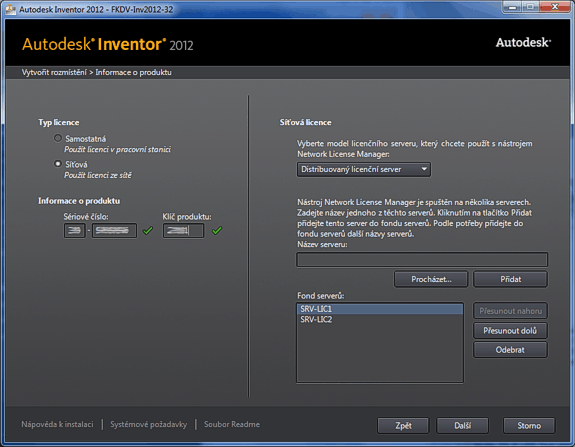Open the Distribuovaný licenční server dropdown
The height and width of the screenshot is (447, 575).
tap(364, 169)
